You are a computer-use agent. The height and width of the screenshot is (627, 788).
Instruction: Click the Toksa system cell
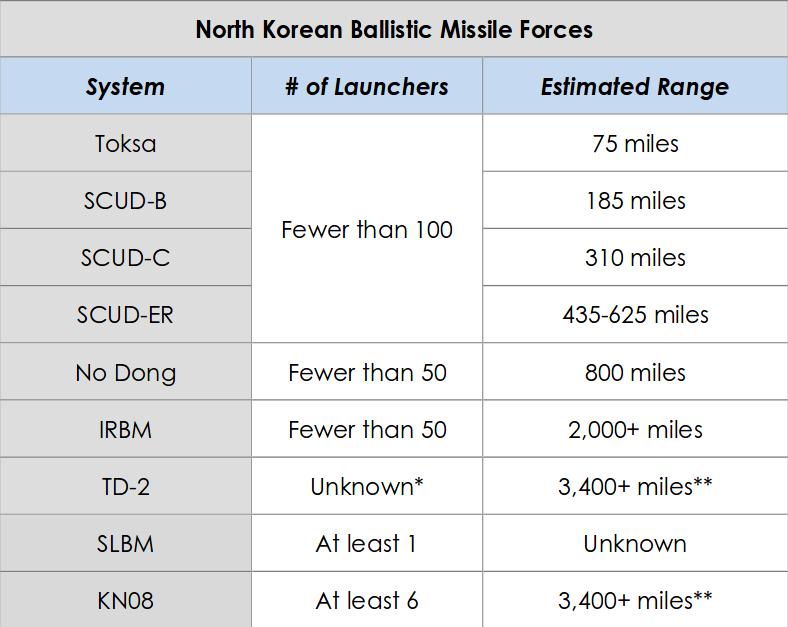tap(125, 143)
